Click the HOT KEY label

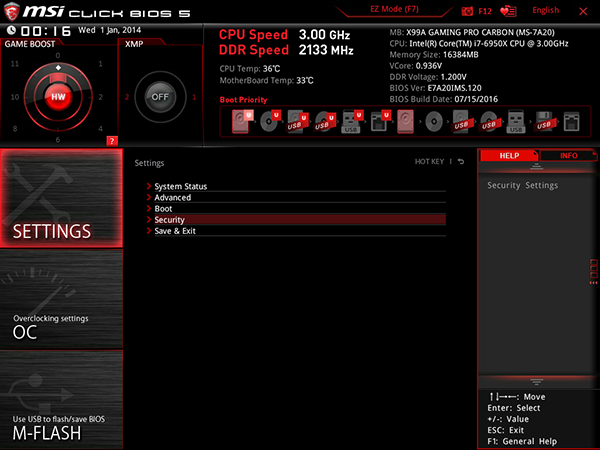pyautogui.click(x=429, y=161)
